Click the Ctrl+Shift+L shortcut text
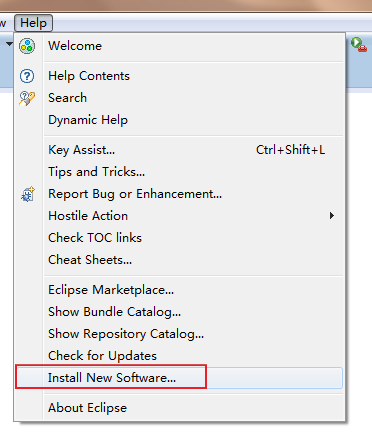Image resolution: width=372 pixels, height=445 pixels. [x=290, y=150]
